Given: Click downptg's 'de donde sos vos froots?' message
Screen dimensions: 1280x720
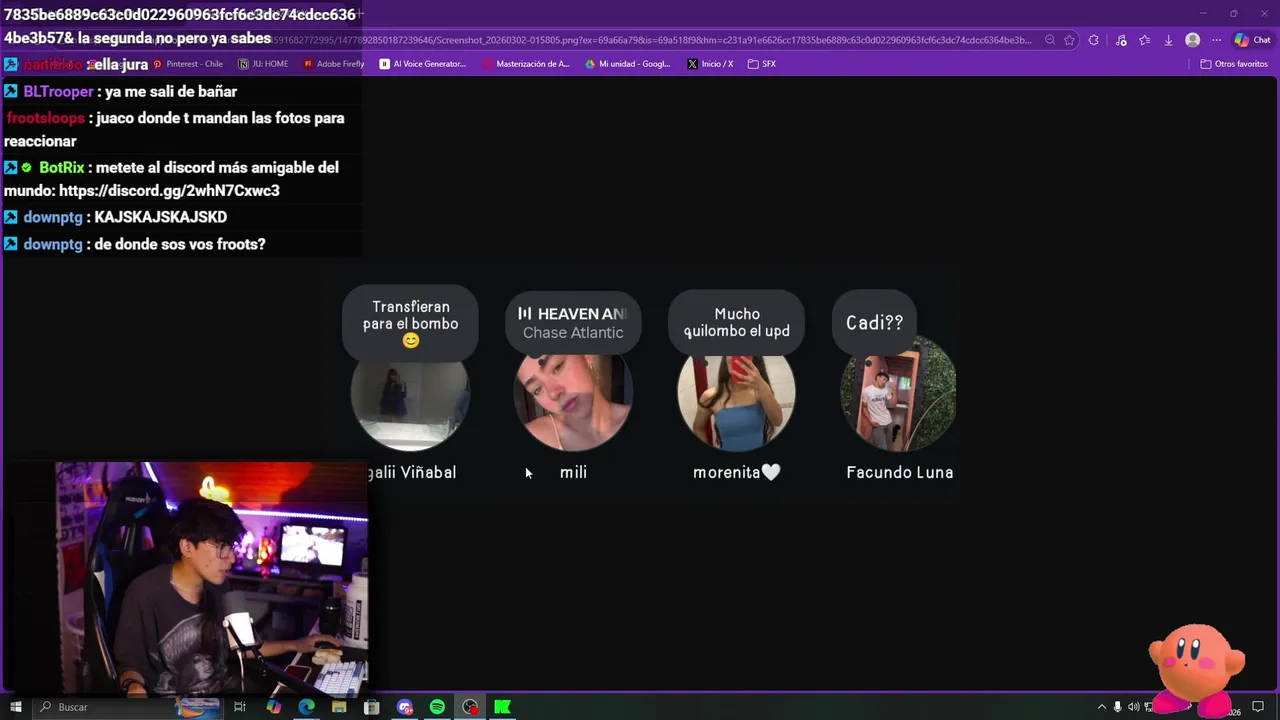Looking at the screenshot, I should pos(180,244).
